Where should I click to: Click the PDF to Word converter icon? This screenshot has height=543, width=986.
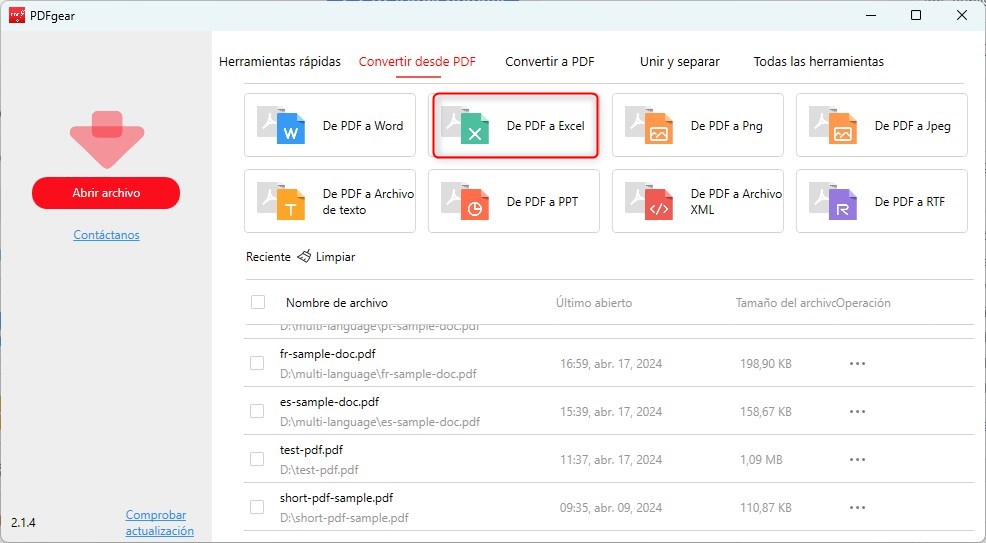pos(281,125)
